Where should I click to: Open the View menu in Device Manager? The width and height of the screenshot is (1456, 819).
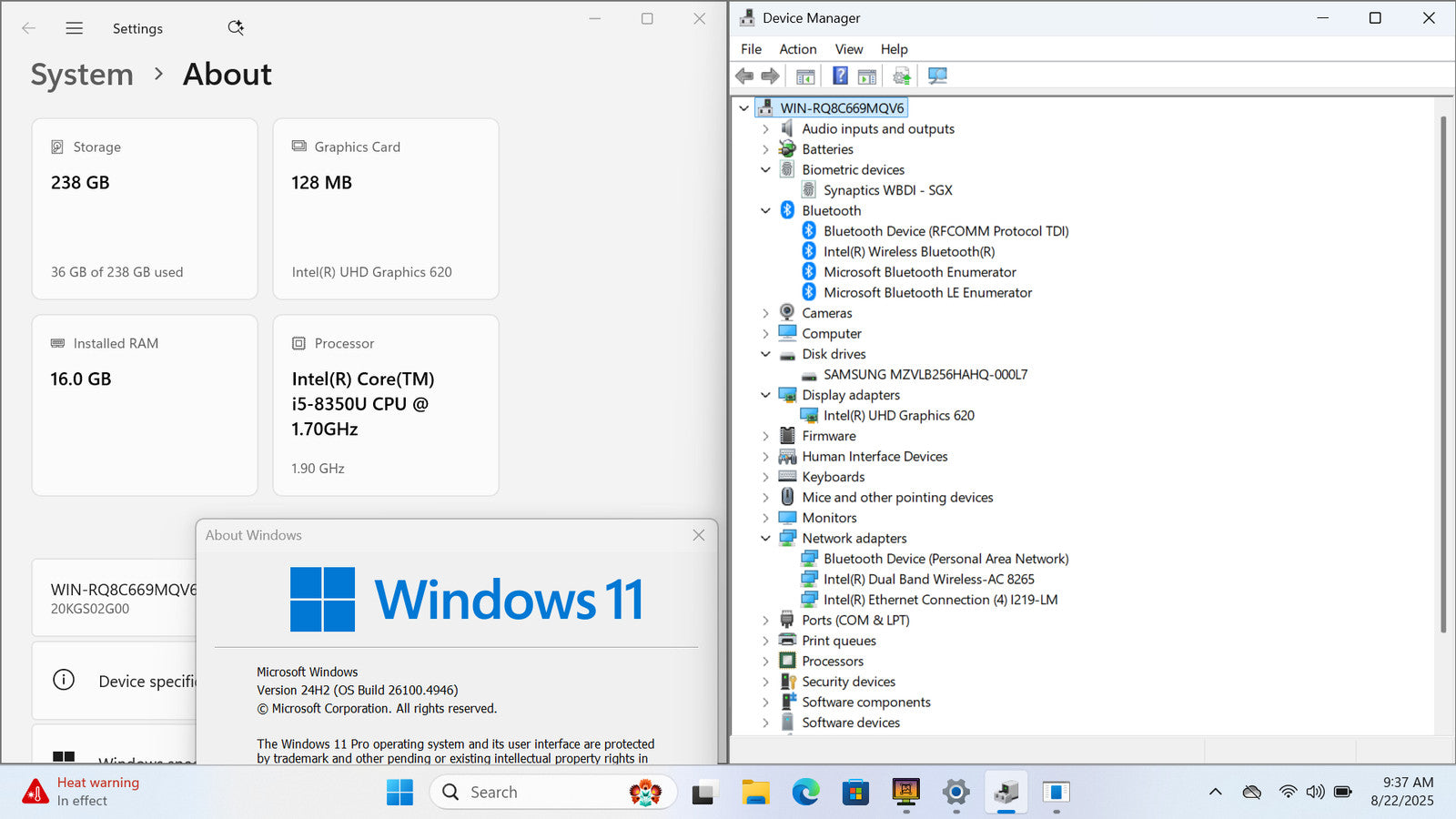848,49
